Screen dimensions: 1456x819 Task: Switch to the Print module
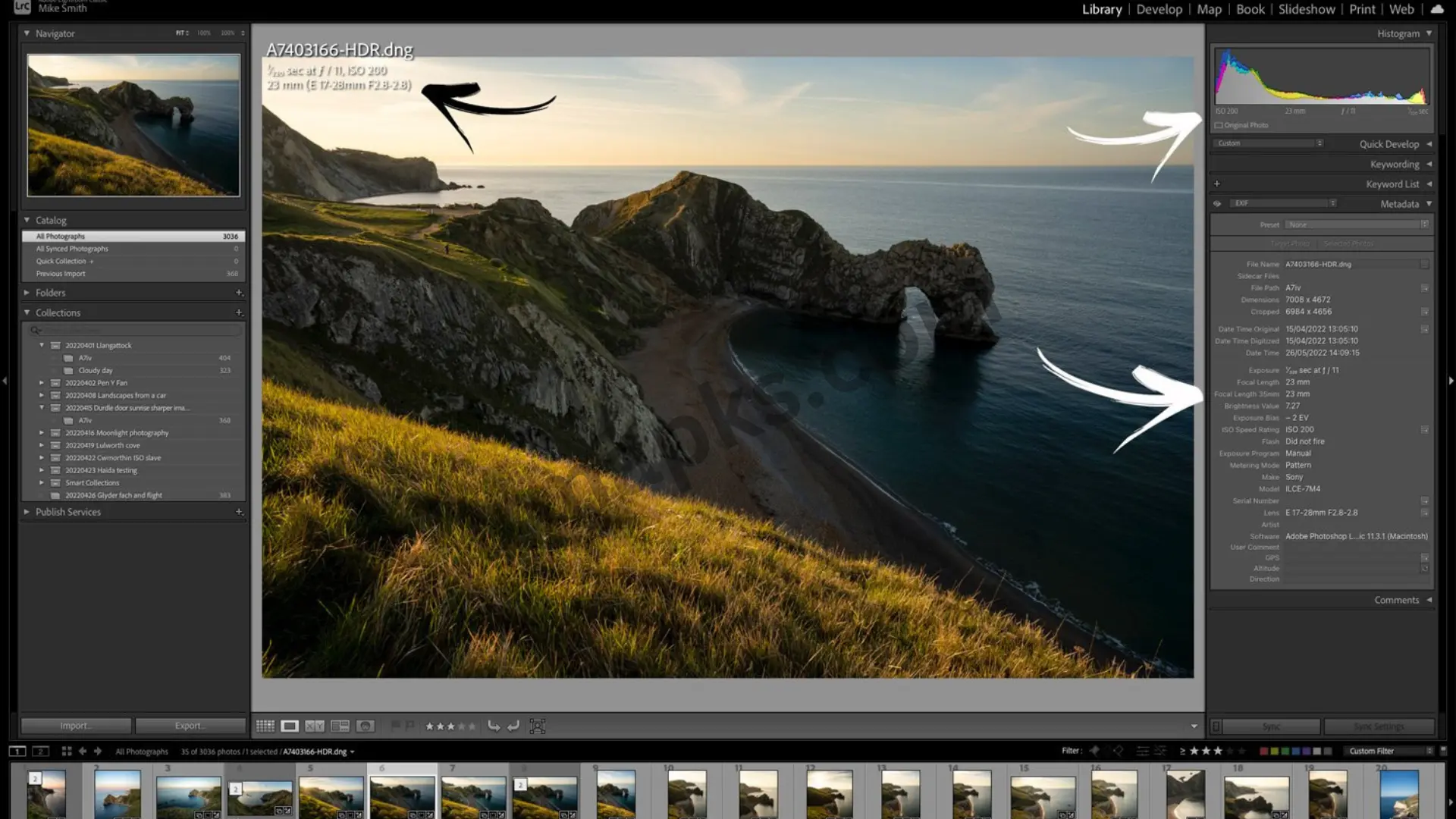coord(1362,9)
